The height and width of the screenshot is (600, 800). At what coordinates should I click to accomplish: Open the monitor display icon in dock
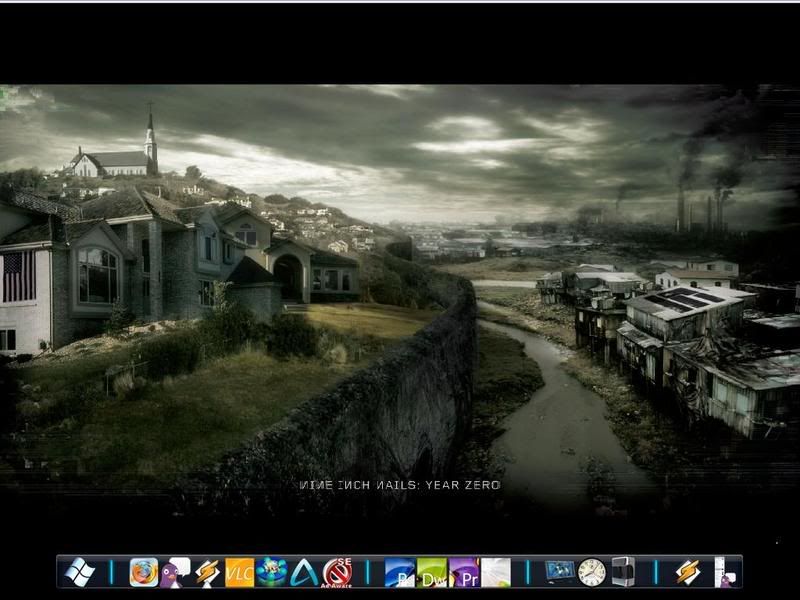(560, 572)
